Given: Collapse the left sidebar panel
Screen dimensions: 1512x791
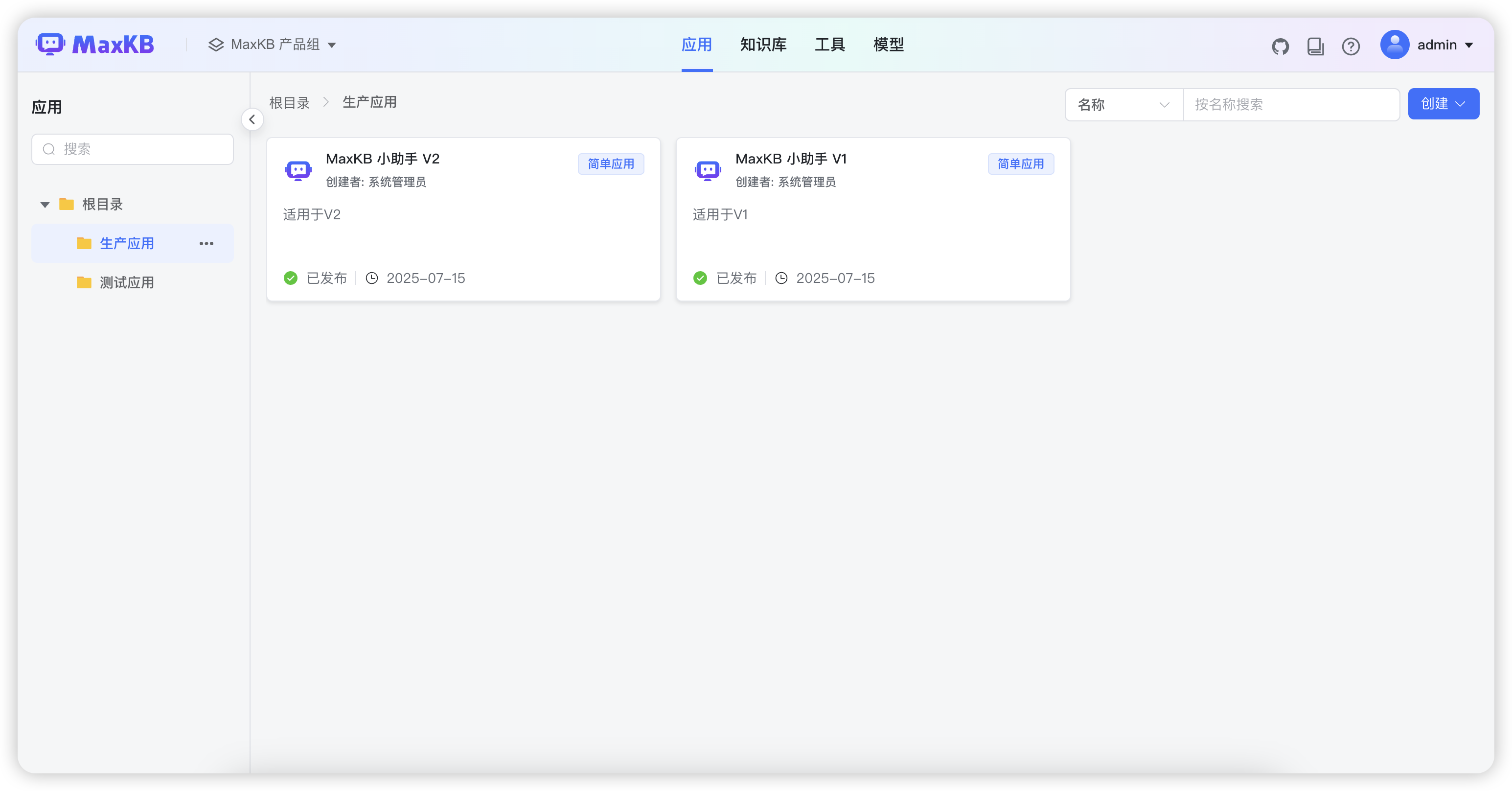Looking at the screenshot, I should tap(252, 119).
